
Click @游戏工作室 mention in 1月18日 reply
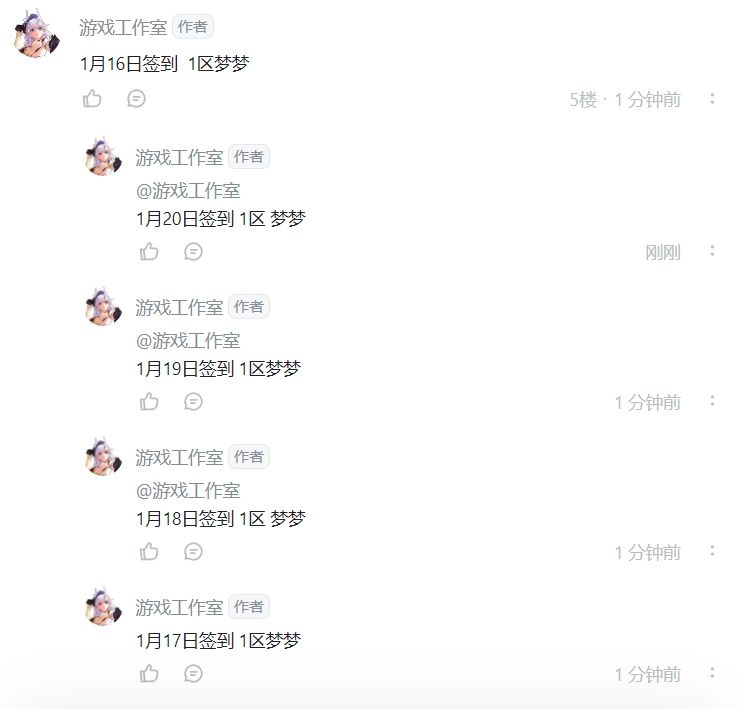click(188, 491)
